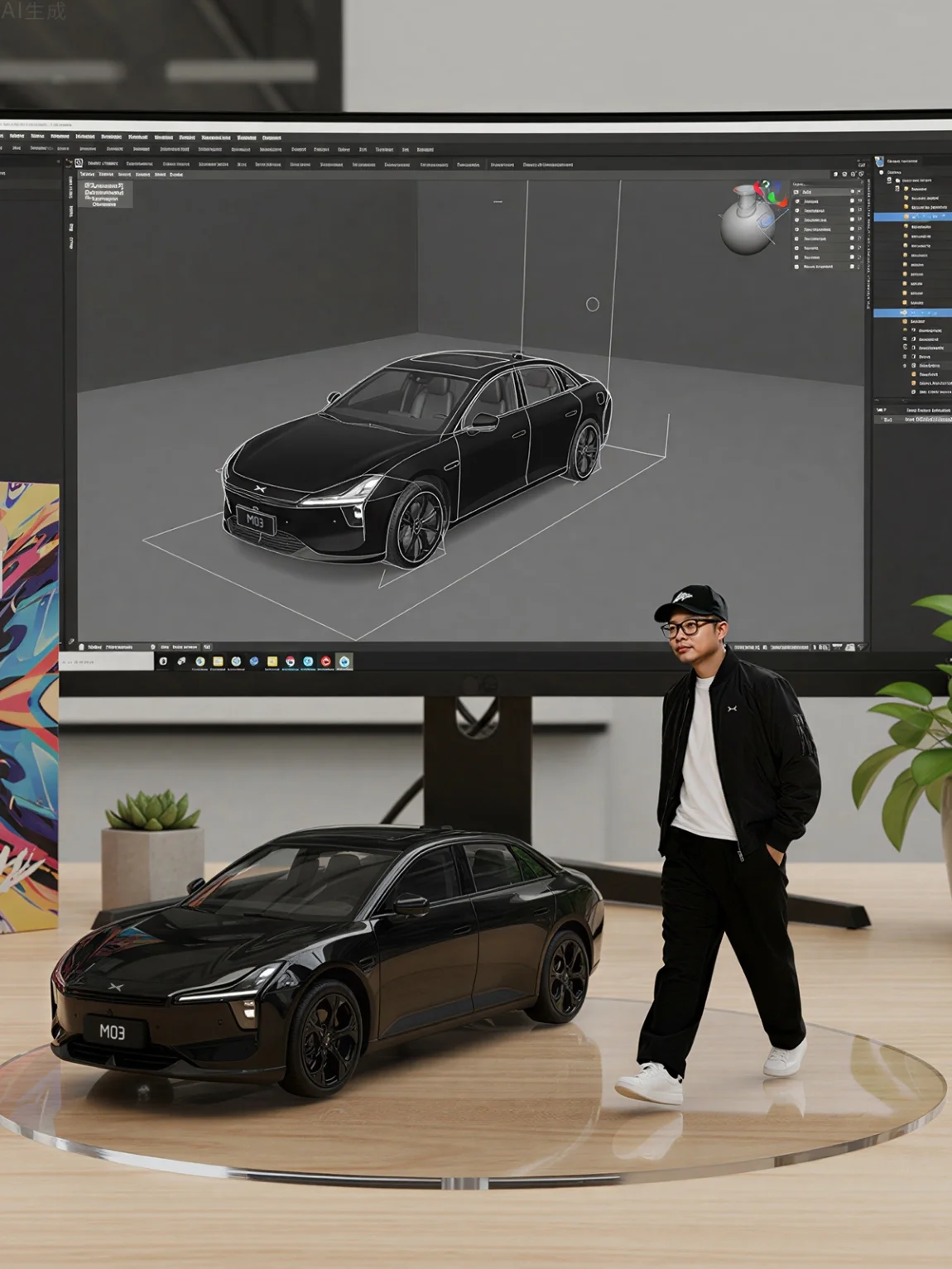Click the taskbar search box

coord(107,661)
